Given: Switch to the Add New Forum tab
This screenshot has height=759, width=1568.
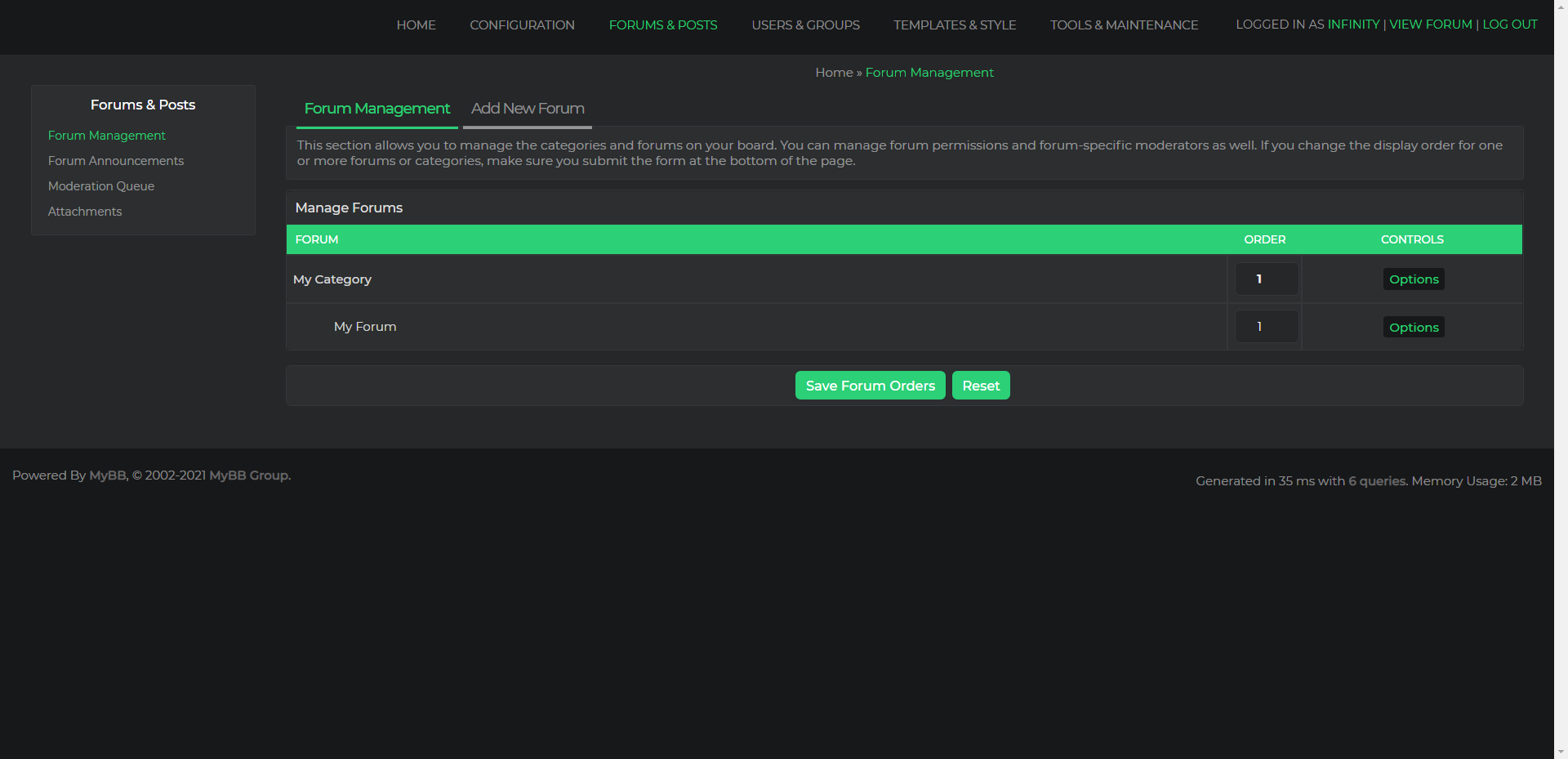Looking at the screenshot, I should pyautogui.click(x=528, y=109).
